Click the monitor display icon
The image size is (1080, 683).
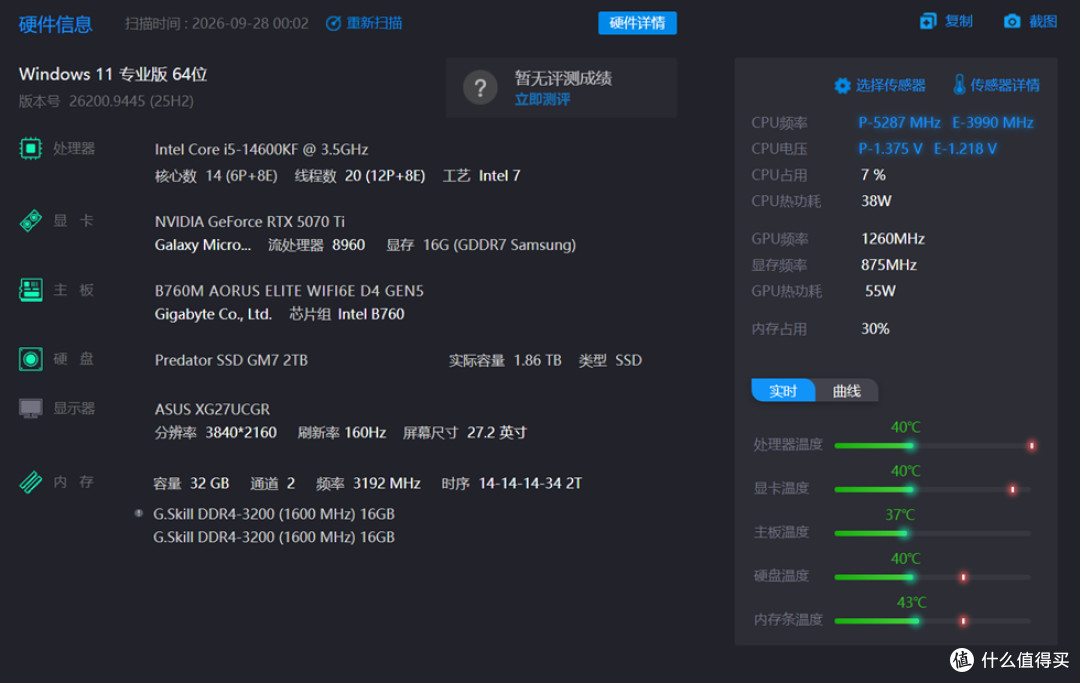[x=30, y=408]
